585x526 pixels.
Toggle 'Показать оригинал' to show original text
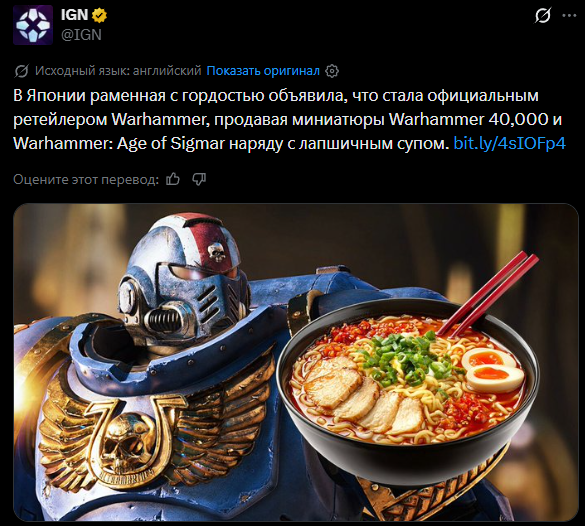coord(263,71)
